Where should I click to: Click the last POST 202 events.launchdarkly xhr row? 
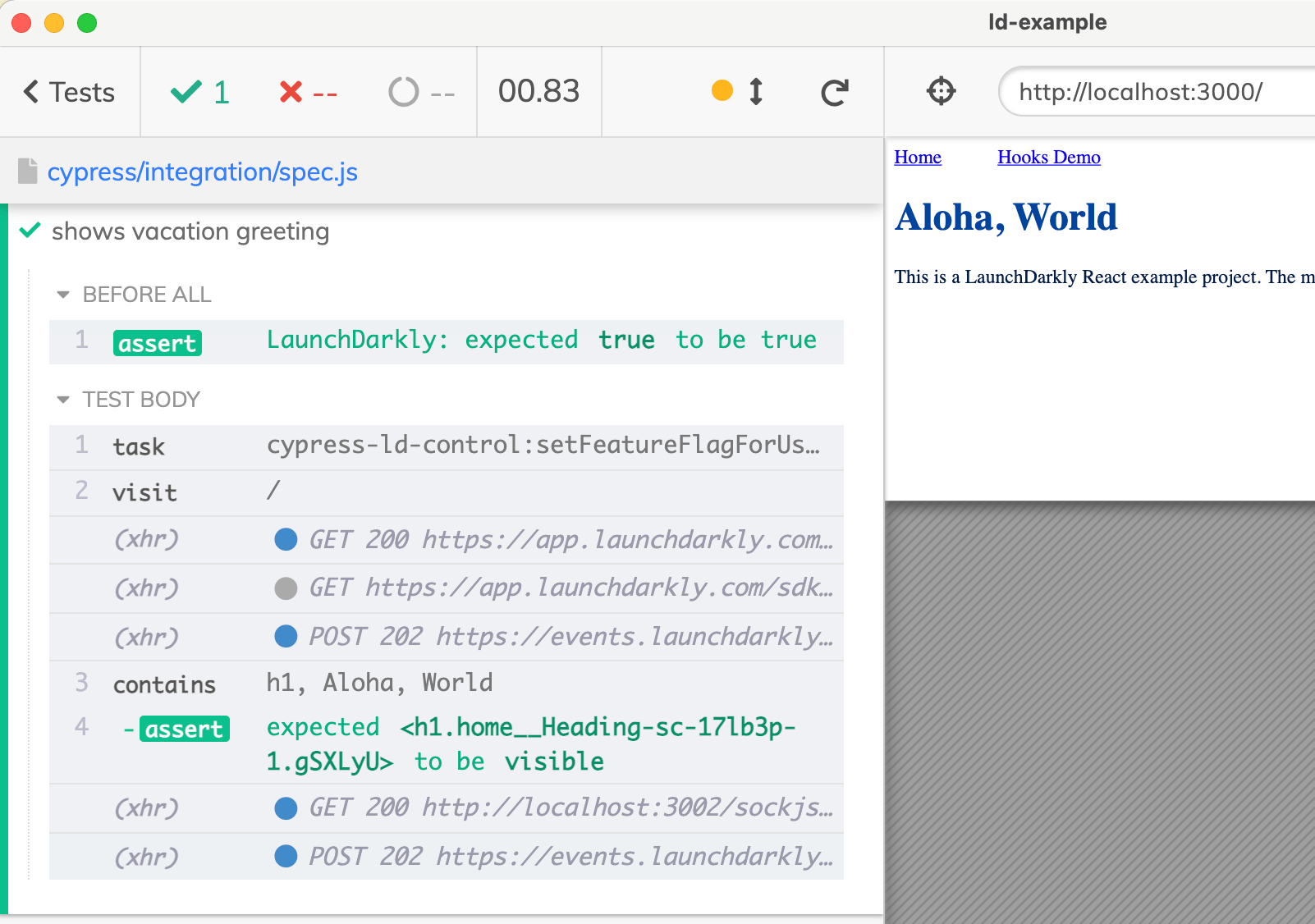447,857
